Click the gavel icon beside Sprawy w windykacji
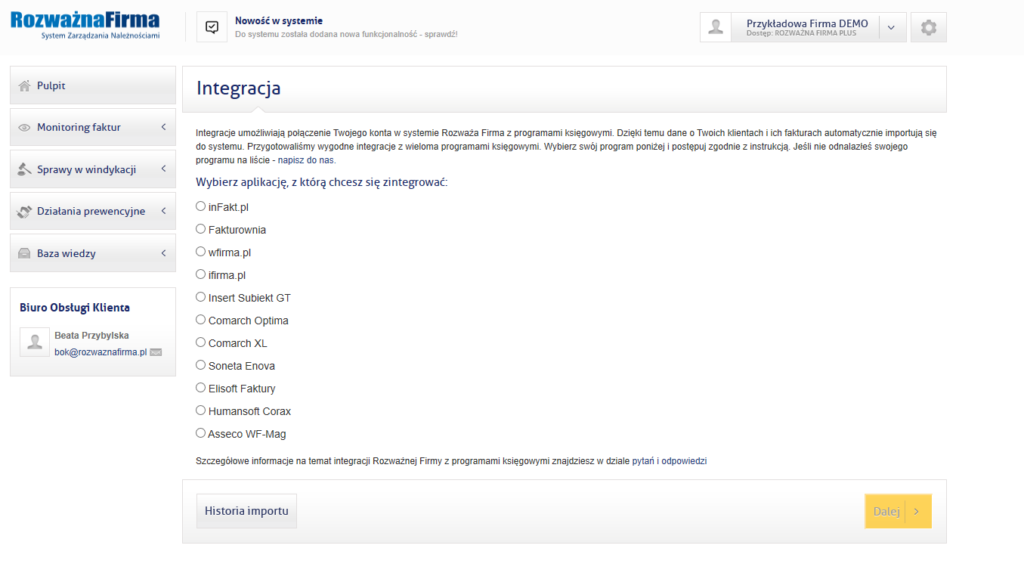Screen dimensions: 1024x570 [24, 169]
